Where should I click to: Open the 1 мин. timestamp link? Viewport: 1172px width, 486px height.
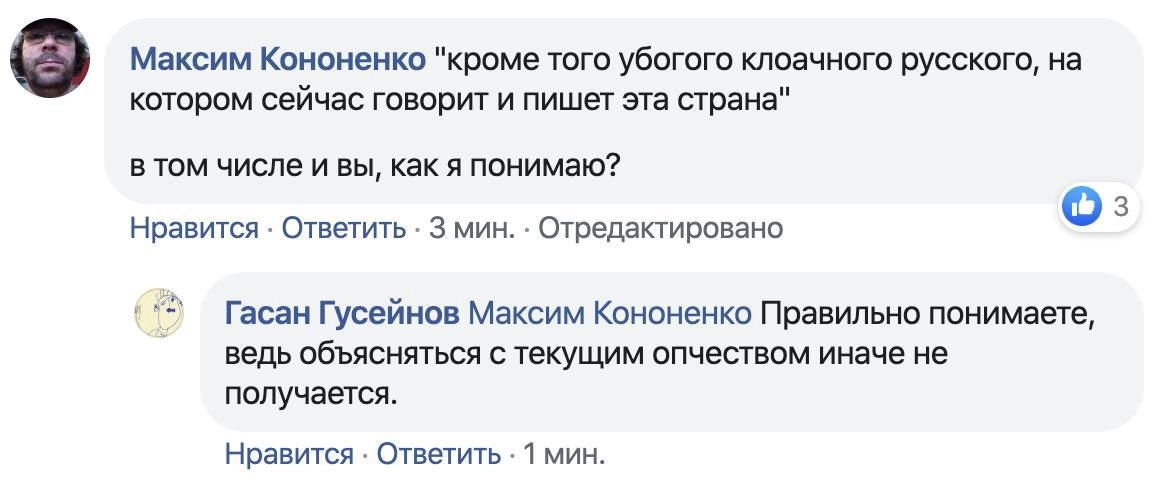pyautogui.click(x=565, y=454)
